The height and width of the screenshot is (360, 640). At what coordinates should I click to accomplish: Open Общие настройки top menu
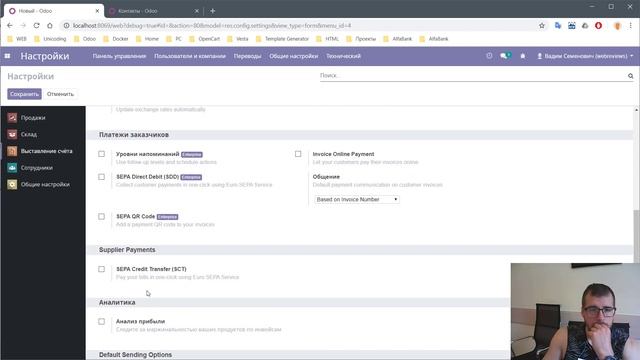point(293,56)
